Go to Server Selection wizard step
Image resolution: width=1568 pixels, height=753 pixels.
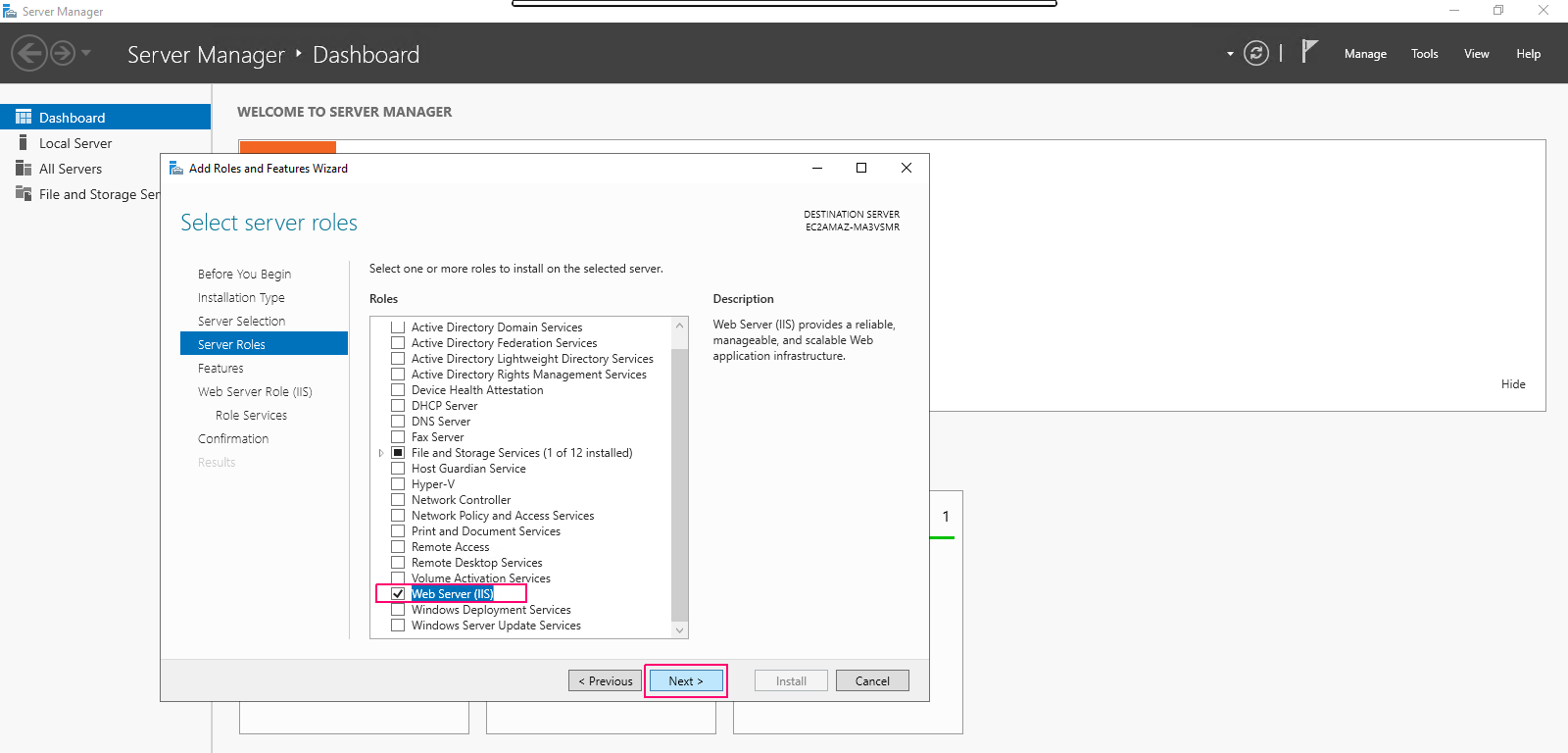pyautogui.click(x=241, y=321)
